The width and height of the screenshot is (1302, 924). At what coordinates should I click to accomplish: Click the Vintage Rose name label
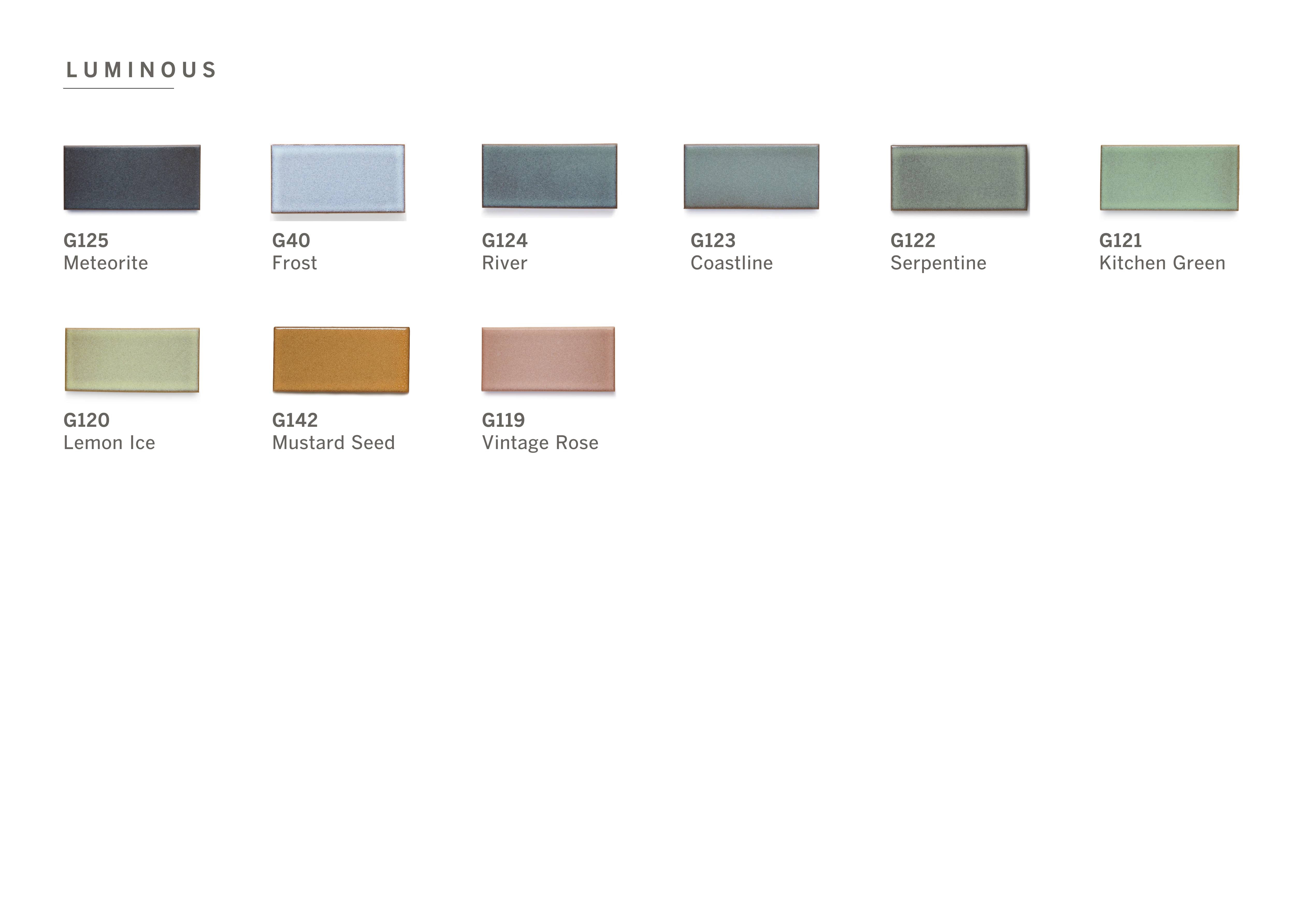click(540, 443)
